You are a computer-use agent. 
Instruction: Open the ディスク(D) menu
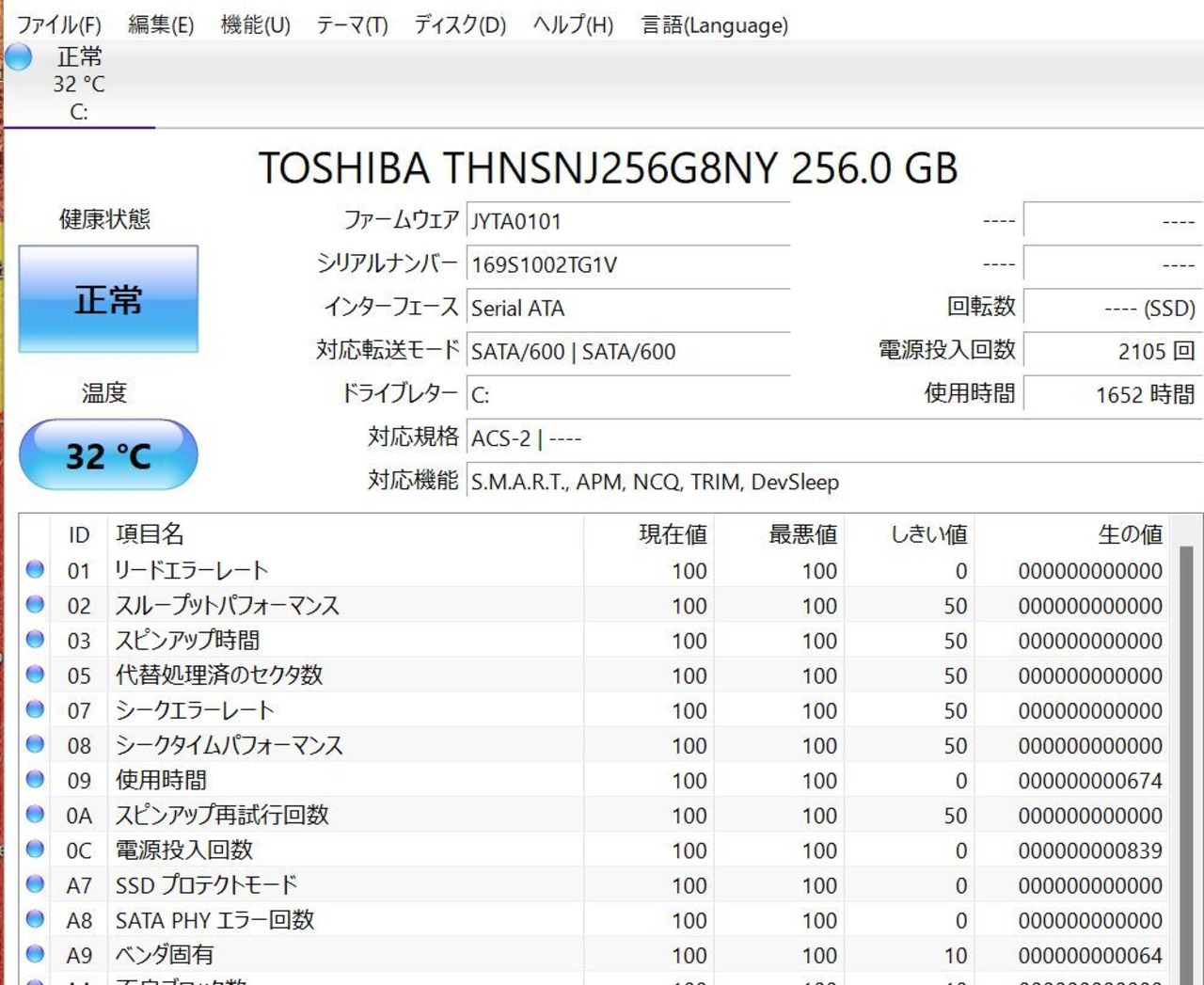pos(460,25)
